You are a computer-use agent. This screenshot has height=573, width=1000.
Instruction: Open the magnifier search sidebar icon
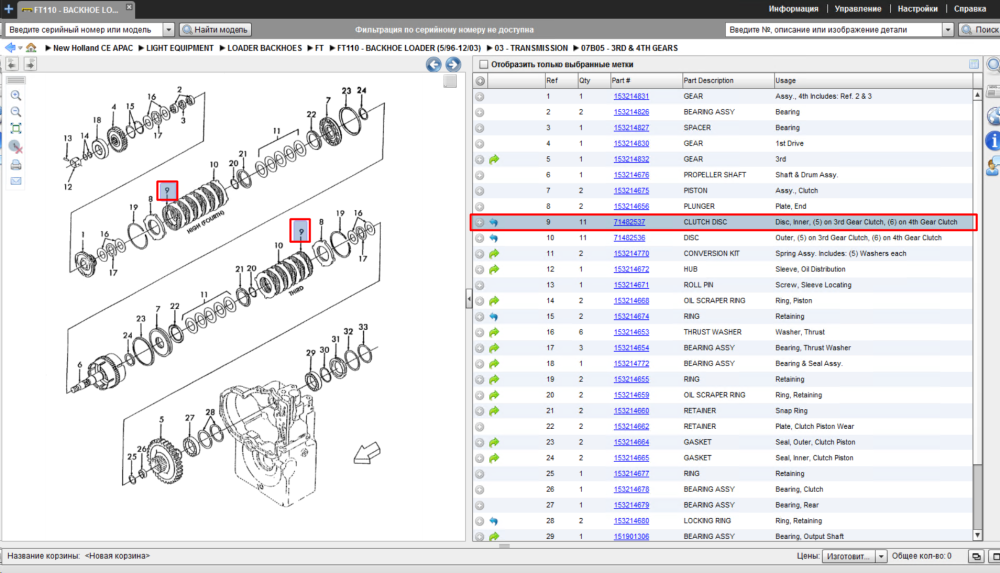(993, 65)
